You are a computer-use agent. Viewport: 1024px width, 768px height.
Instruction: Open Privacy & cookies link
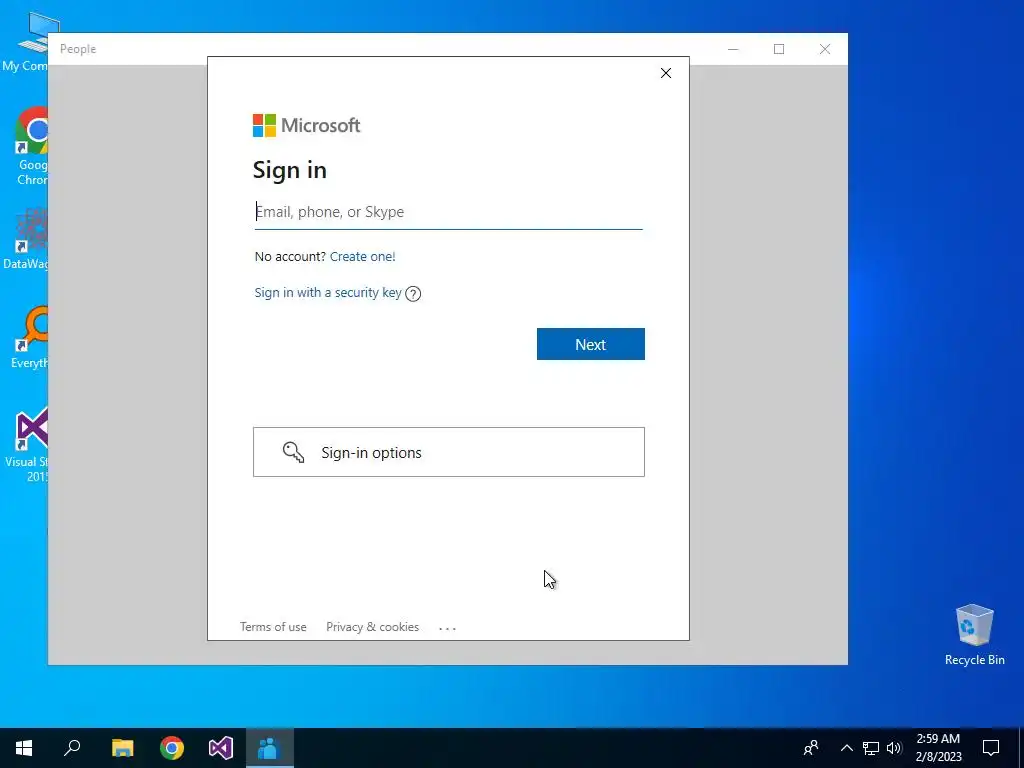(x=372, y=627)
